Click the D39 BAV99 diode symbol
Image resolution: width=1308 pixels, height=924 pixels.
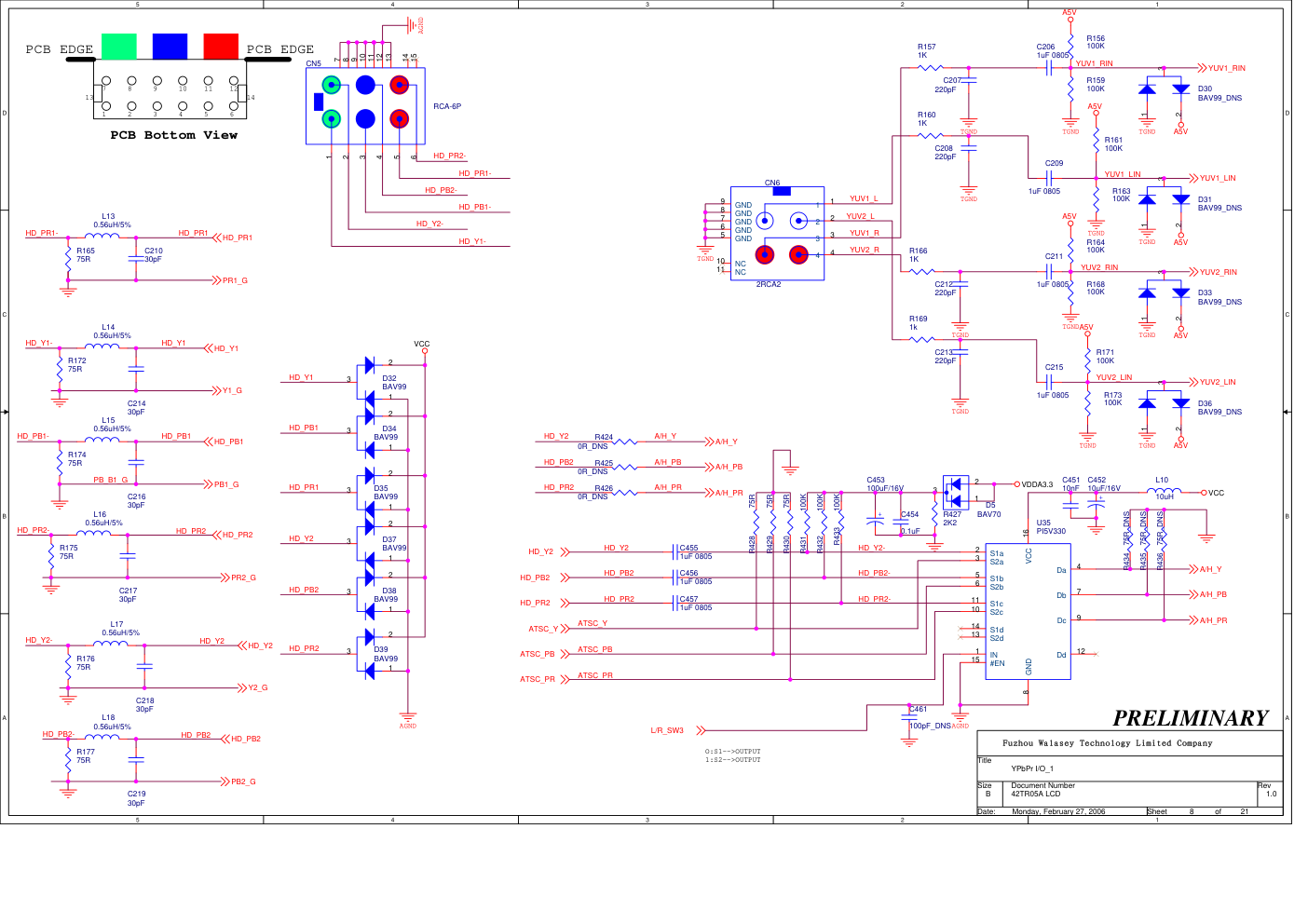click(x=370, y=652)
